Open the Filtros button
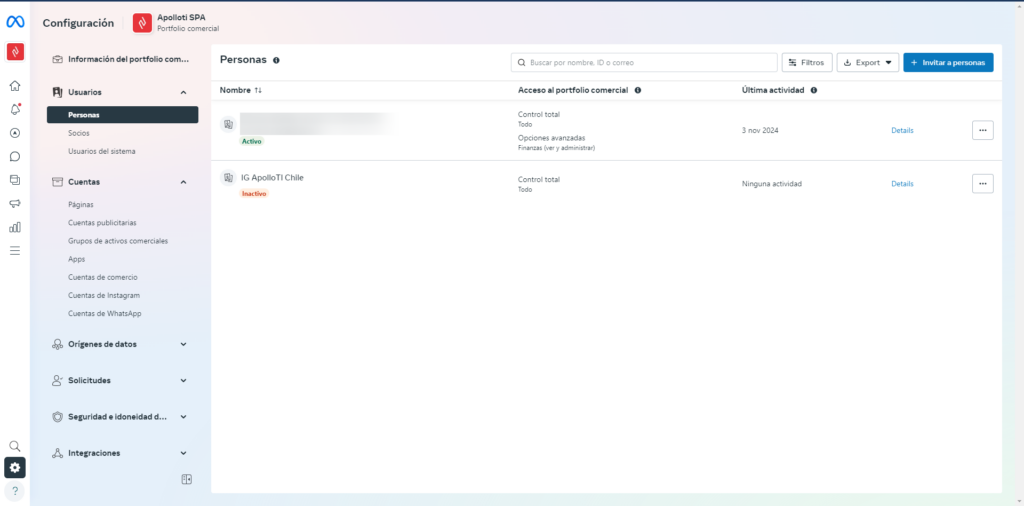The image size is (1024, 506). 806,62
